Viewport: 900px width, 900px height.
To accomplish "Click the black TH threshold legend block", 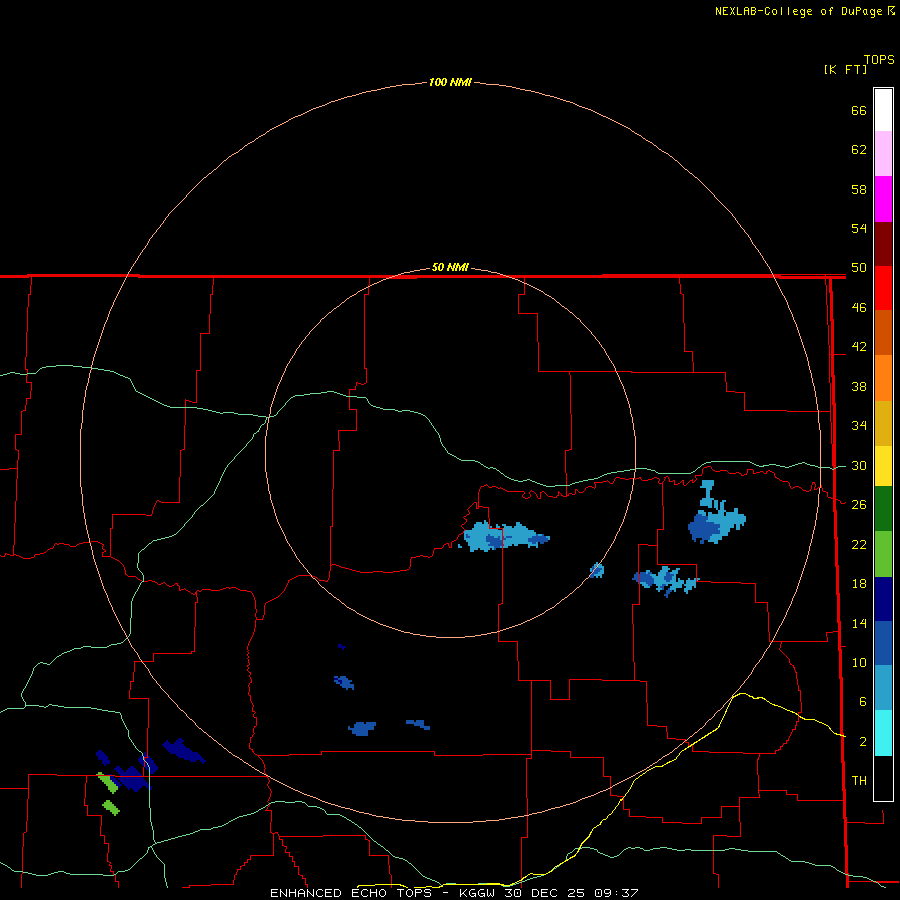I will coord(883,778).
